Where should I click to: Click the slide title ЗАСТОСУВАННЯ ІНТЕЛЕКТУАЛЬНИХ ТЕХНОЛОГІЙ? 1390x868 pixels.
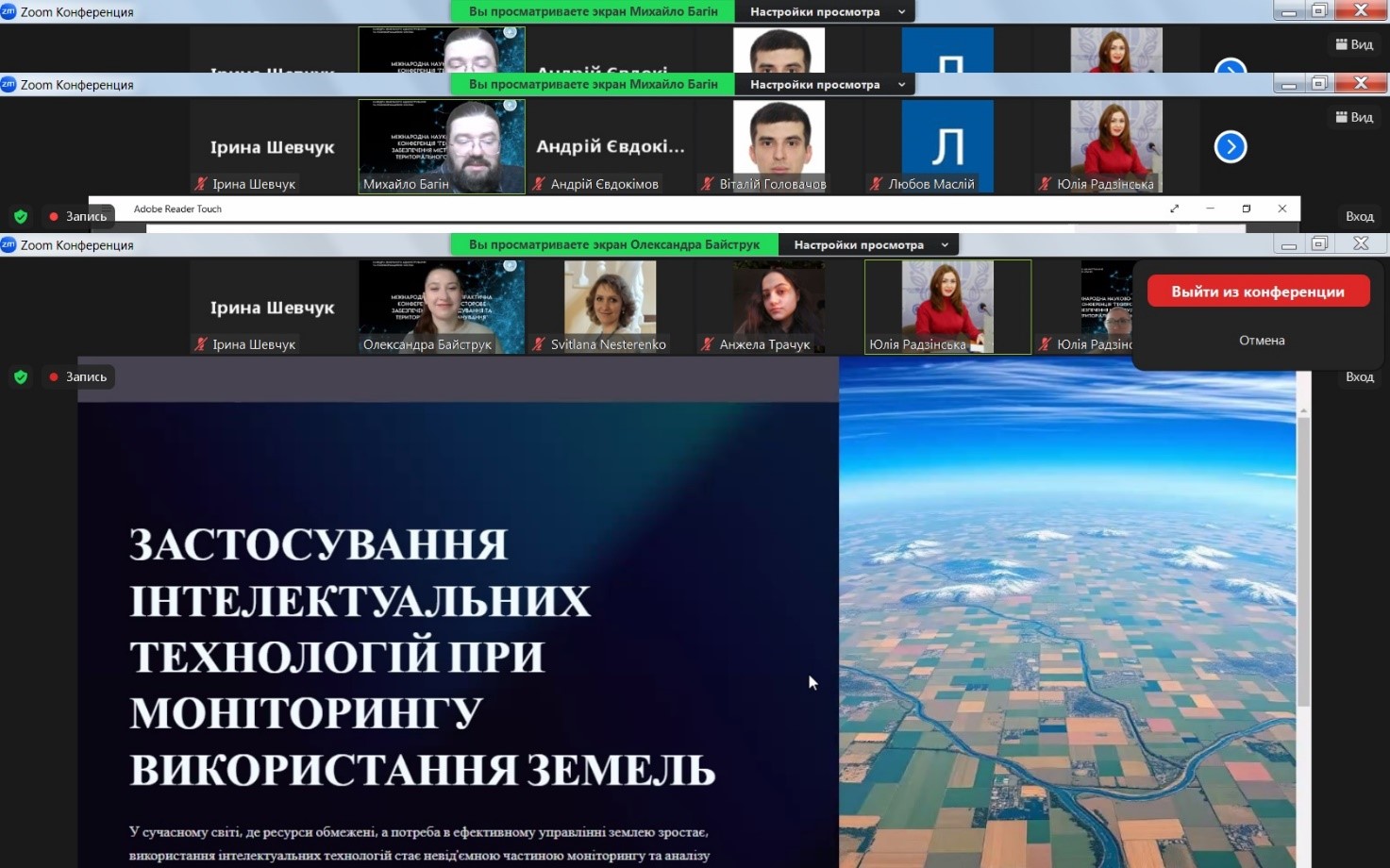point(422,657)
